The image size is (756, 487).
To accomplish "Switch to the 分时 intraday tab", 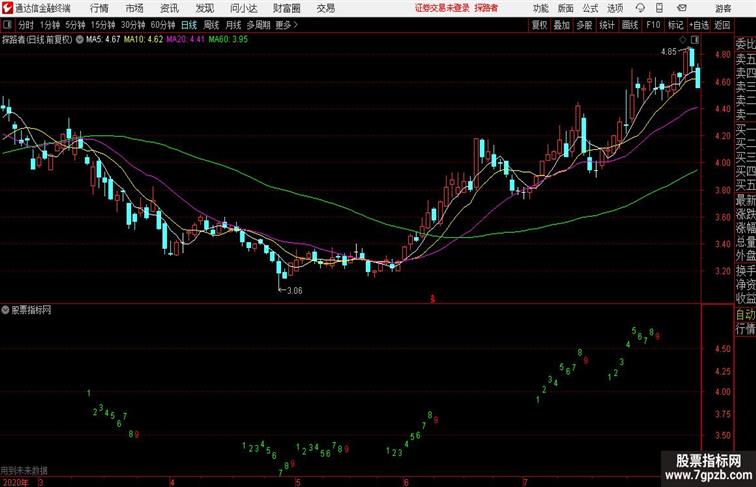I will click(x=26, y=25).
